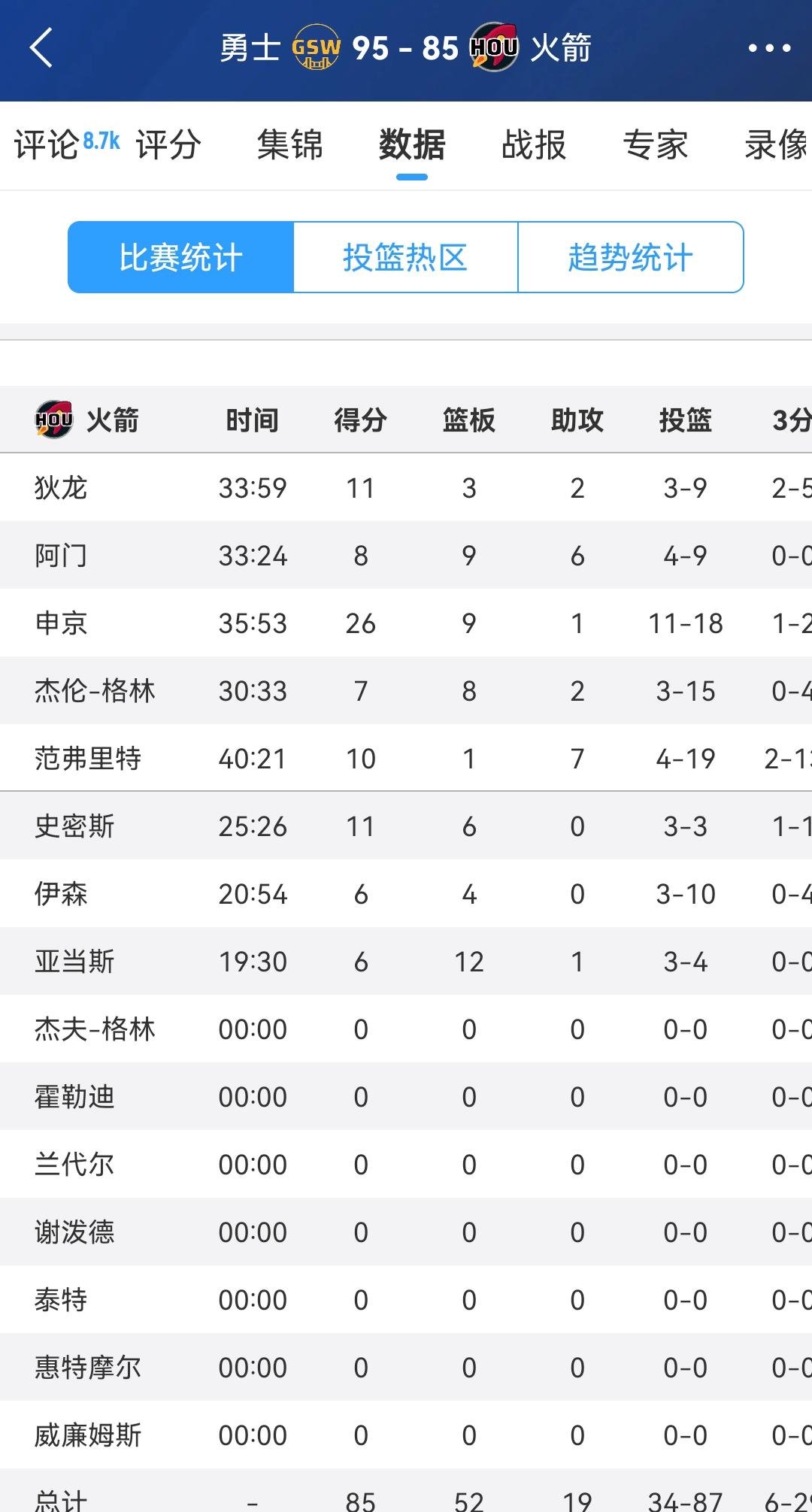This screenshot has height=1512, width=812.
Task: Open the 评分 ratings tab
Action: coord(168,144)
